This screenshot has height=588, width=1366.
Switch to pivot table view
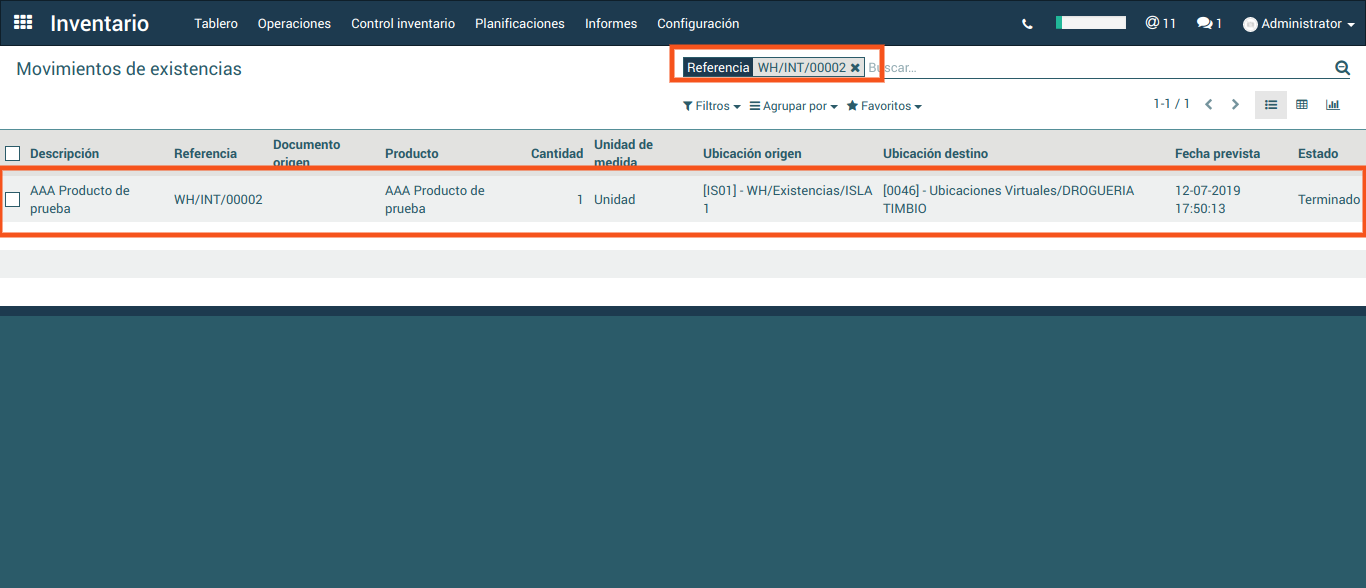coord(1302,105)
